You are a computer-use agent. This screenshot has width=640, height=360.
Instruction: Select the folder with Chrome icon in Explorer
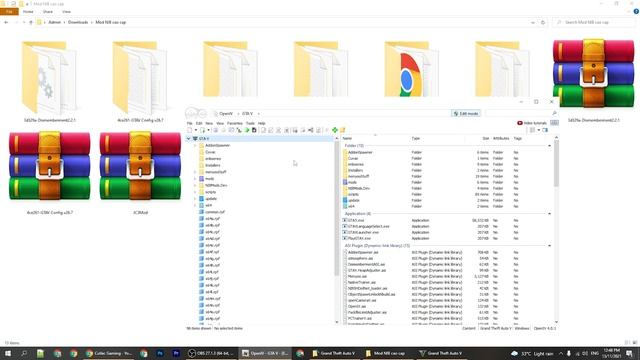coord(411,69)
